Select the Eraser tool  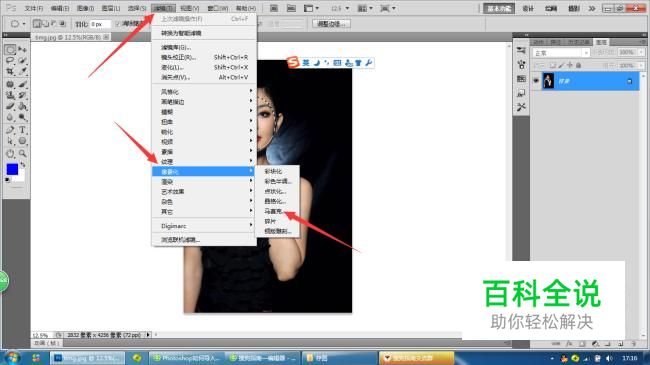10,106
